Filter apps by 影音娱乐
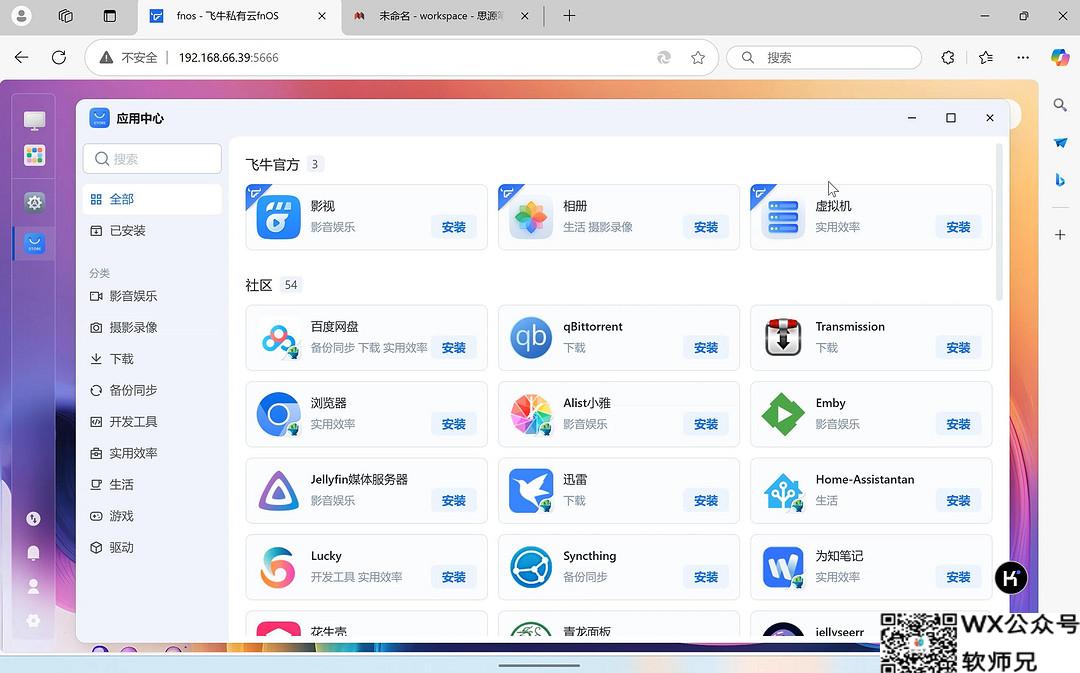 click(x=152, y=296)
